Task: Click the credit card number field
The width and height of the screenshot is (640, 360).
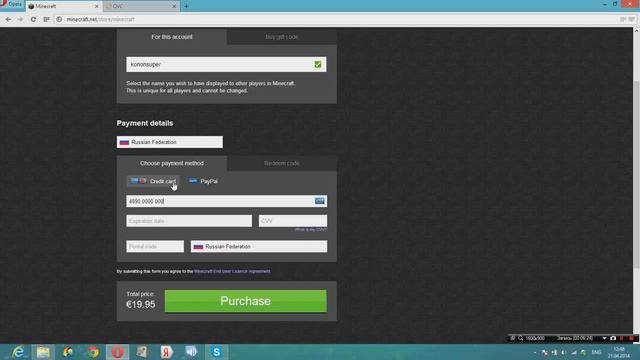Action: point(227,201)
